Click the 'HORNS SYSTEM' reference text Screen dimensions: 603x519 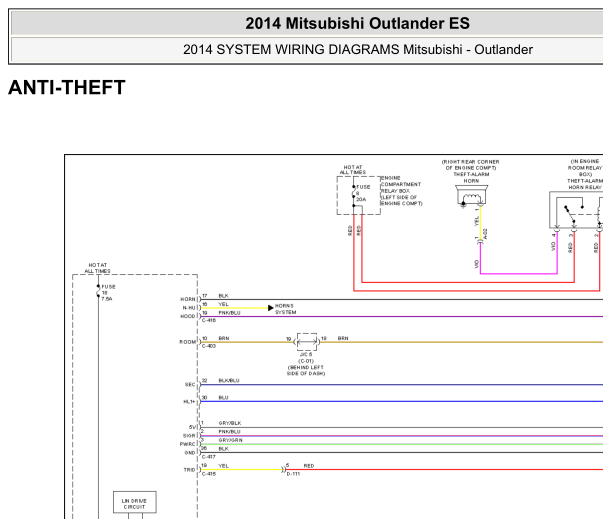pyautogui.click(x=285, y=309)
